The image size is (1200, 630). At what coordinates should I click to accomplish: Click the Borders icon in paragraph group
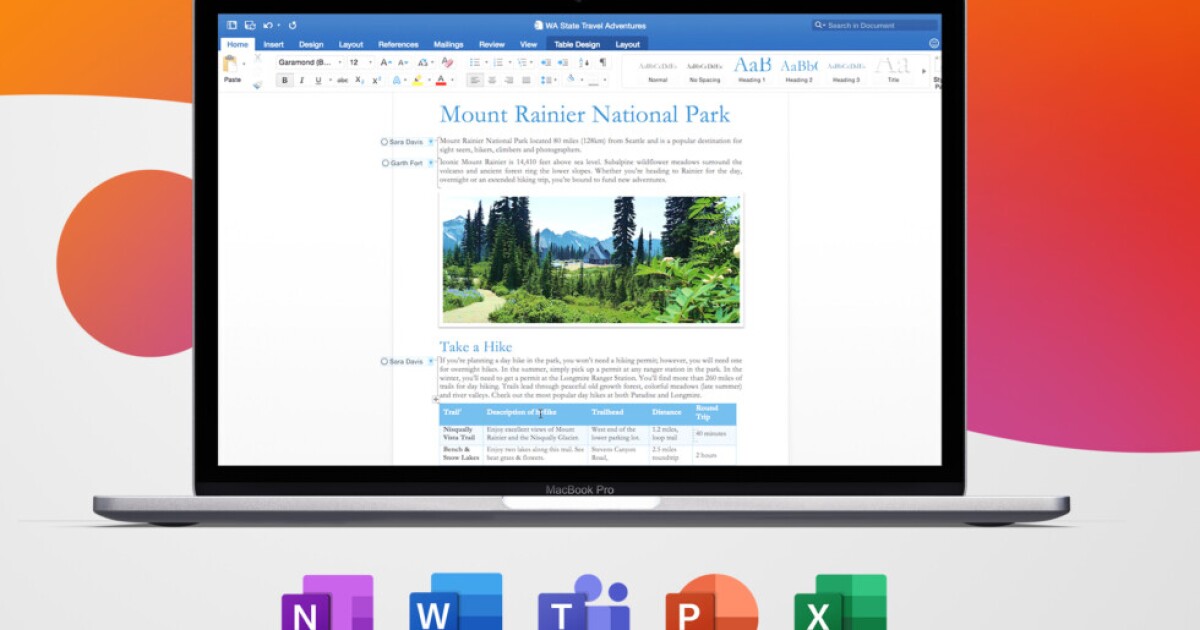[594, 80]
